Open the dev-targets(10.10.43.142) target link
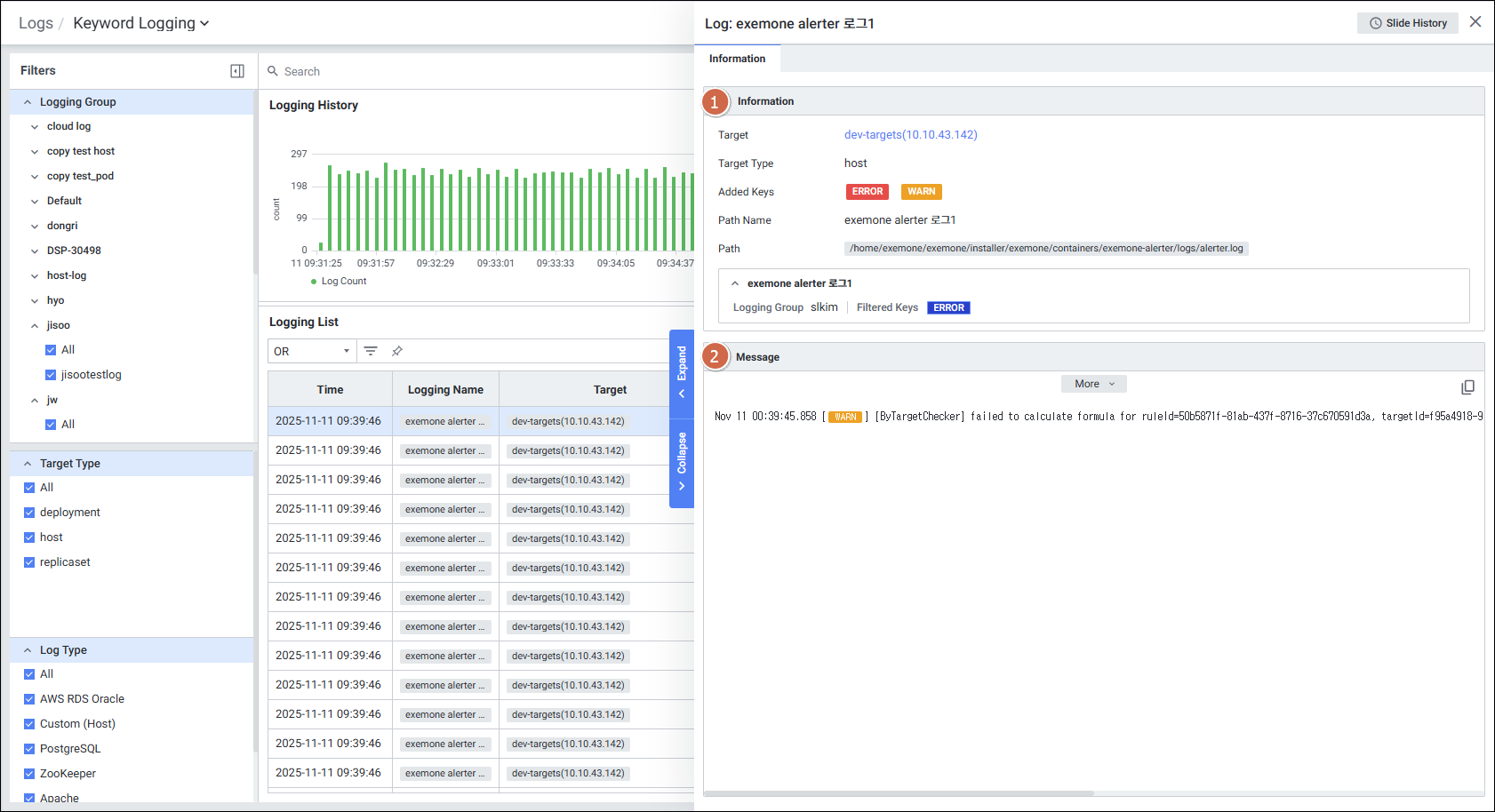Viewport: 1495px width, 812px height. (x=910, y=135)
